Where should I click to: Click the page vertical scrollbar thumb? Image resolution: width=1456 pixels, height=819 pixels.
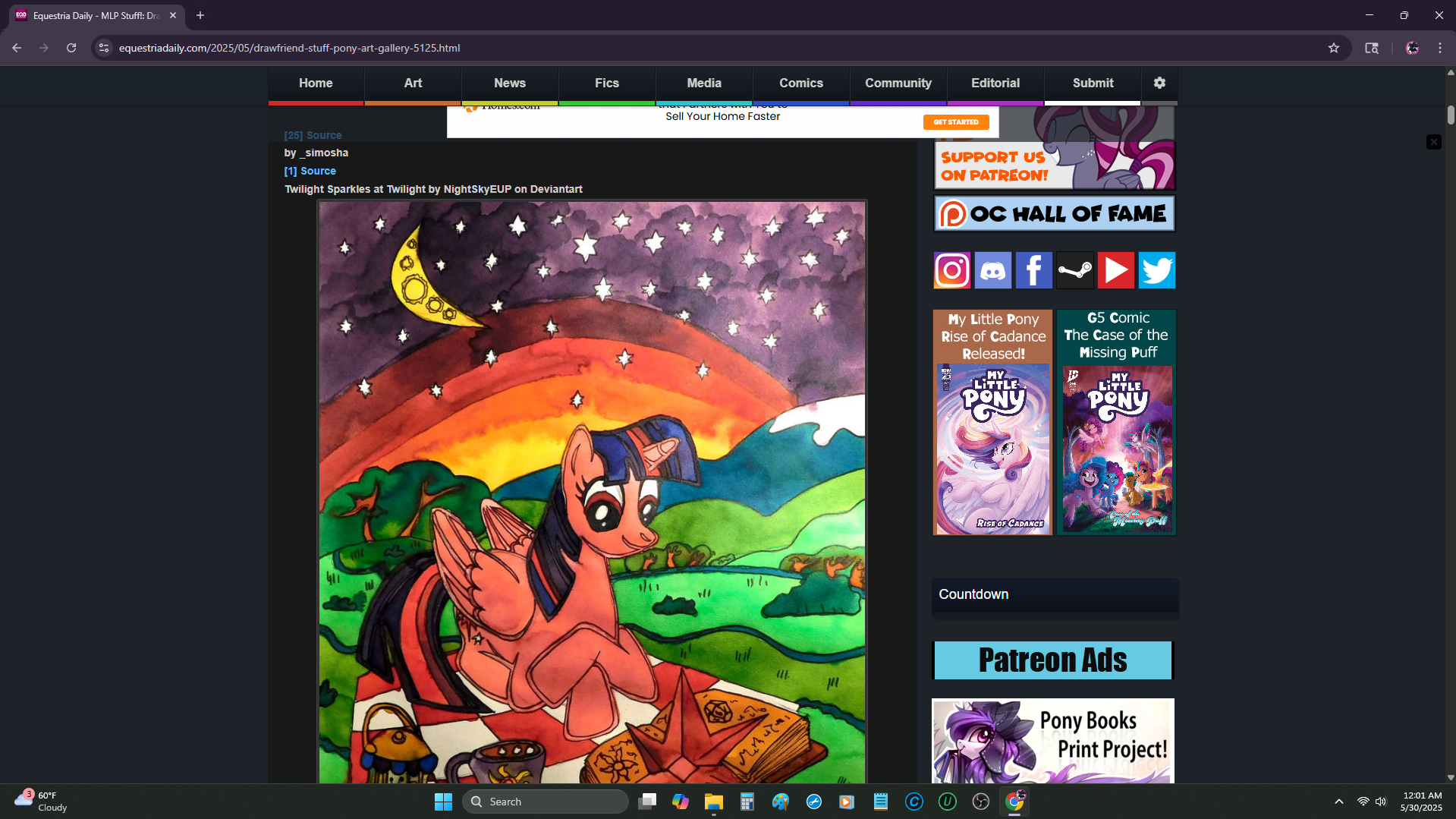pos(1451,115)
